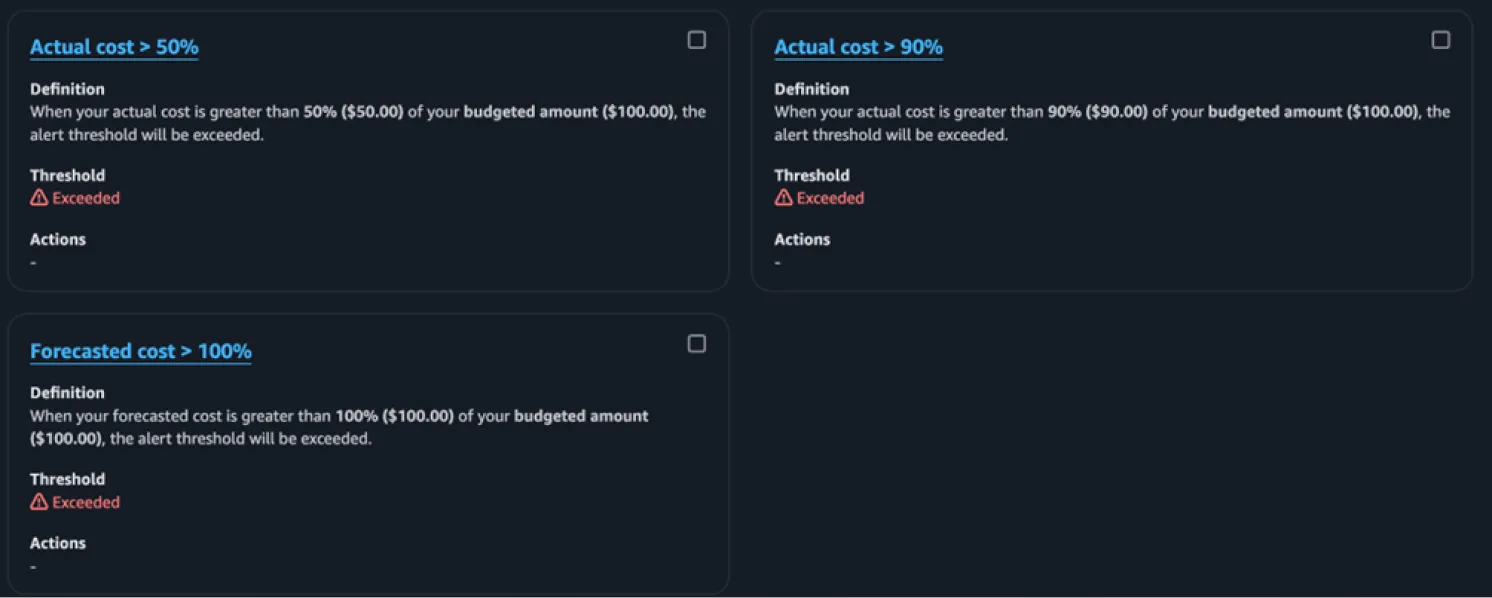Click warning triangle in Actual cost > 50% card

[x=39, y=198]
